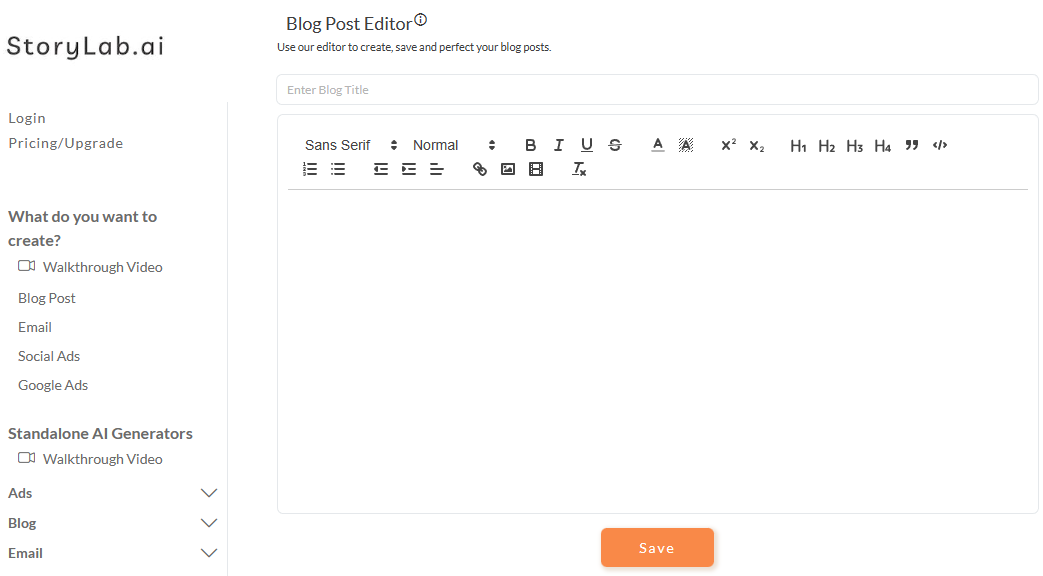The height and width of the screenshot is (576, 1043).
Task: Clear text formatting
Action: click(579, 169)
